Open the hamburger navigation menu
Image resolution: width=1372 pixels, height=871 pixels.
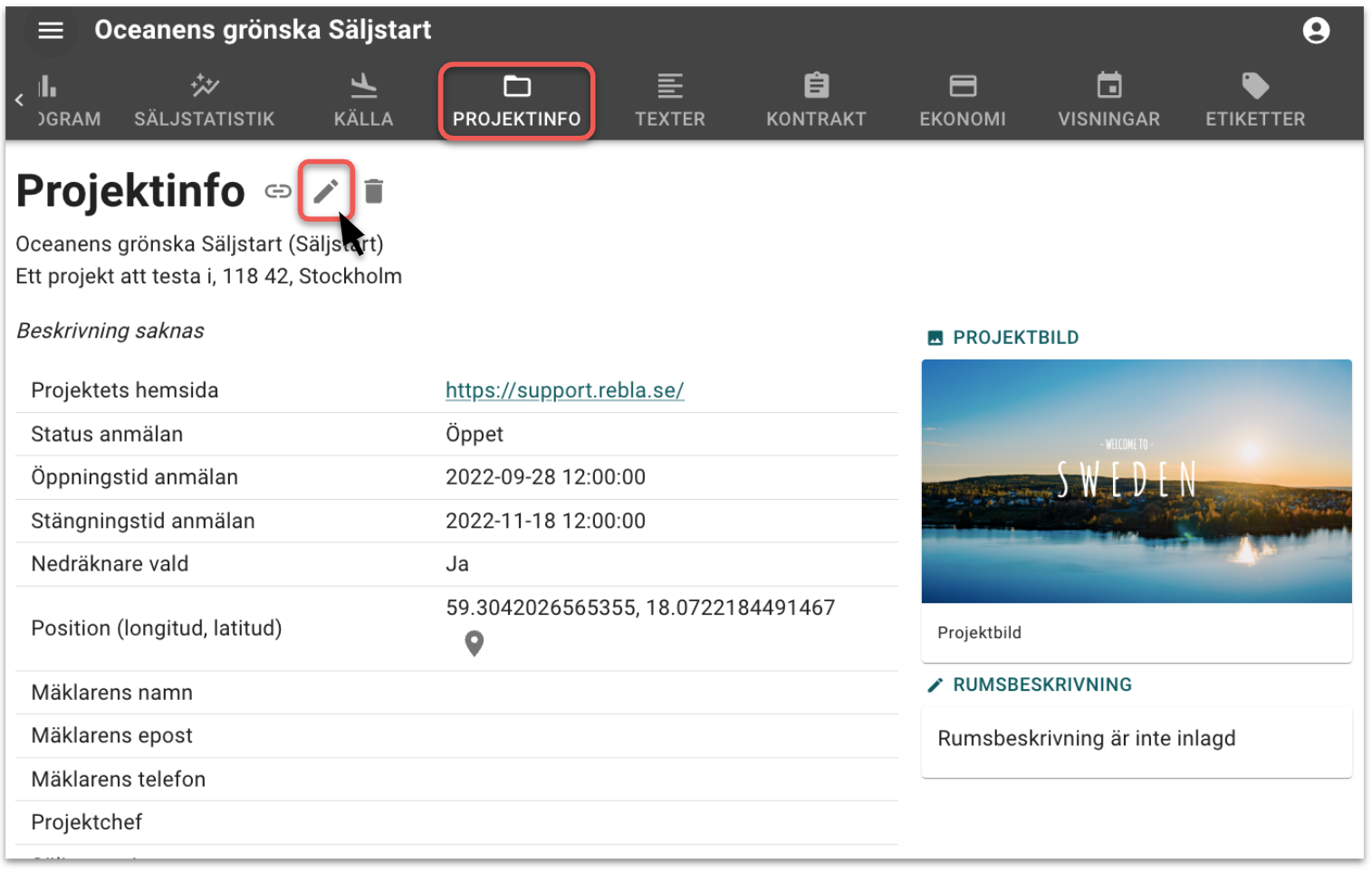point(51,31)
